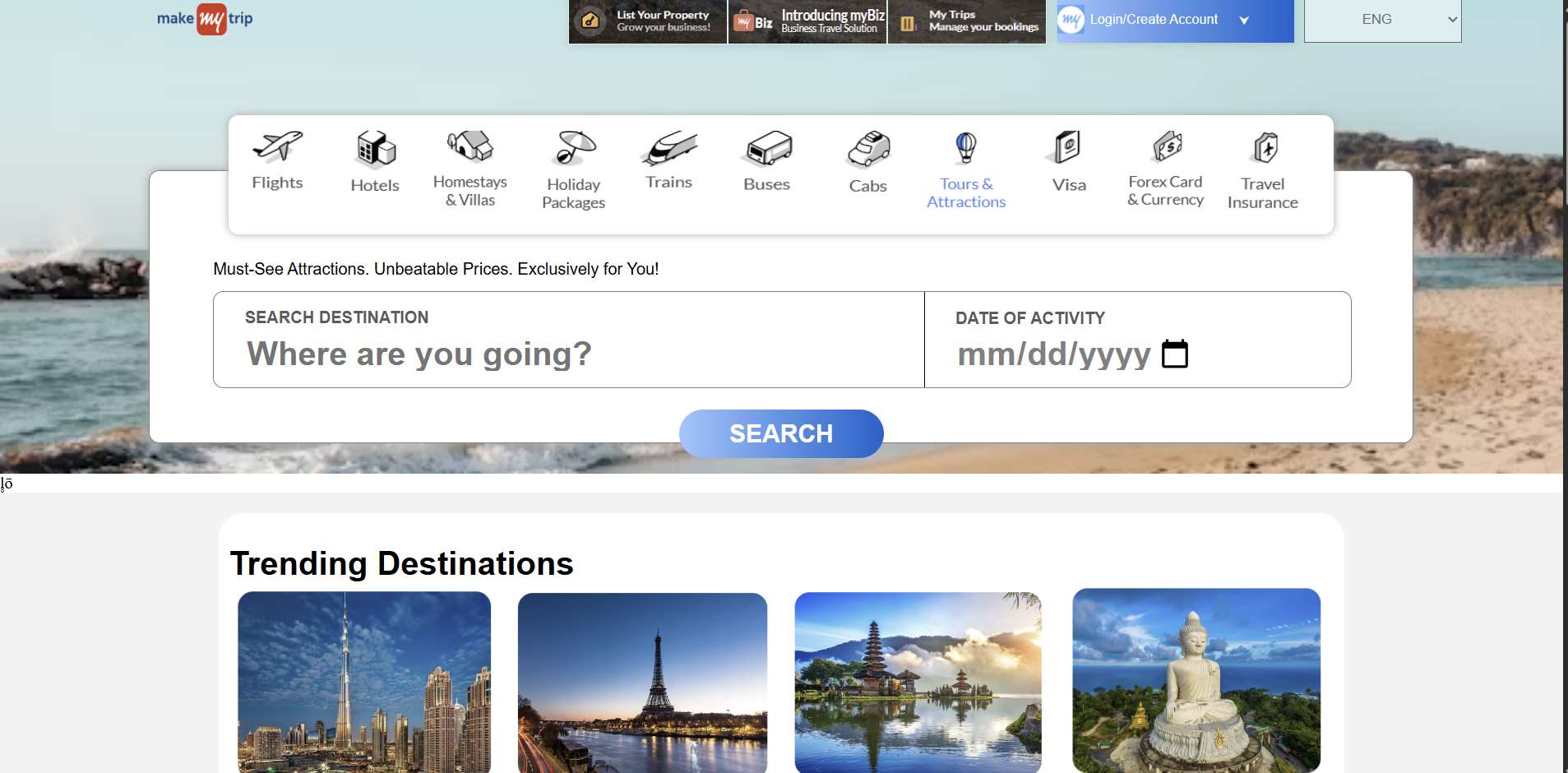Click the Where are you going field
1568x773 pixels.
point(567,354)
